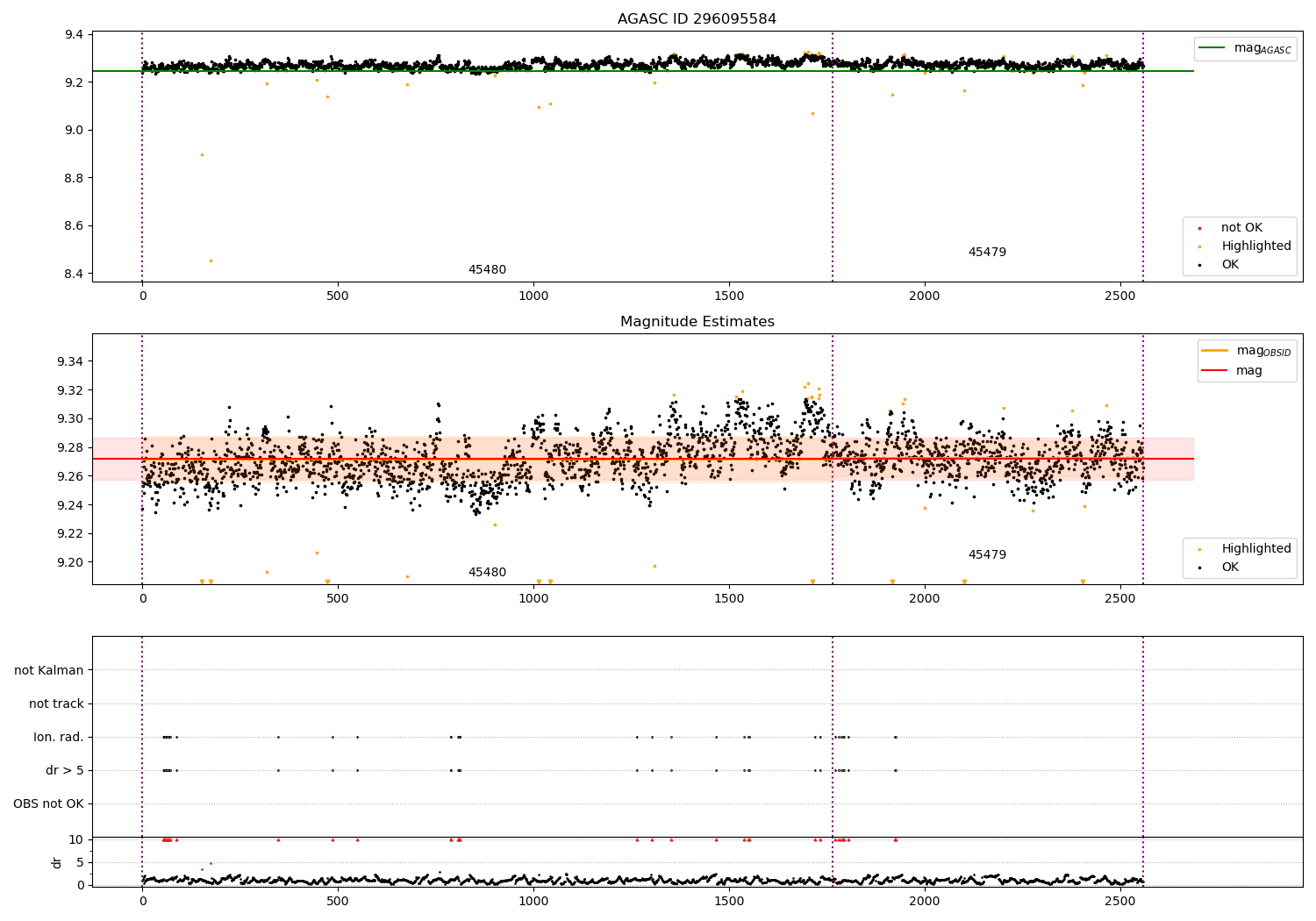Viewport: 1316px width, 921px height.
Task: Click the title "AGASC ID 296095584"
Action: [x=697, y=19]
